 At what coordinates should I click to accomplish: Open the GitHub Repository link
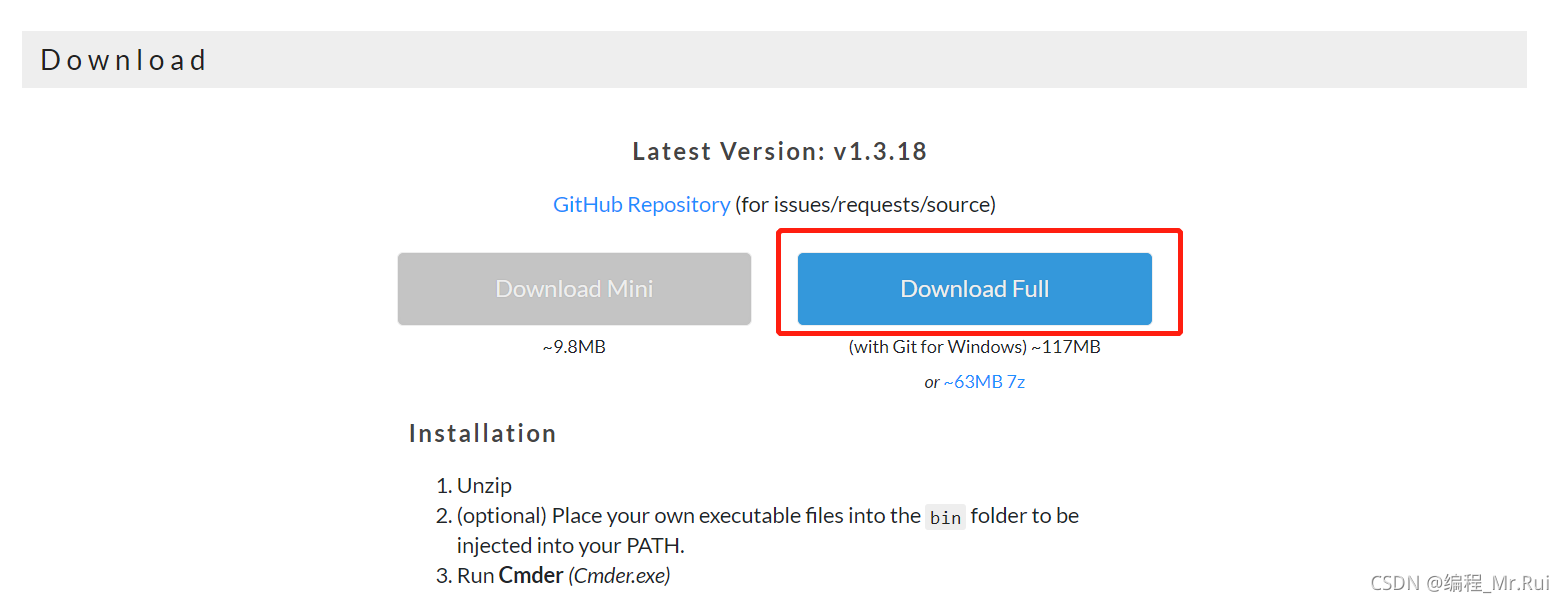[641, 205]
